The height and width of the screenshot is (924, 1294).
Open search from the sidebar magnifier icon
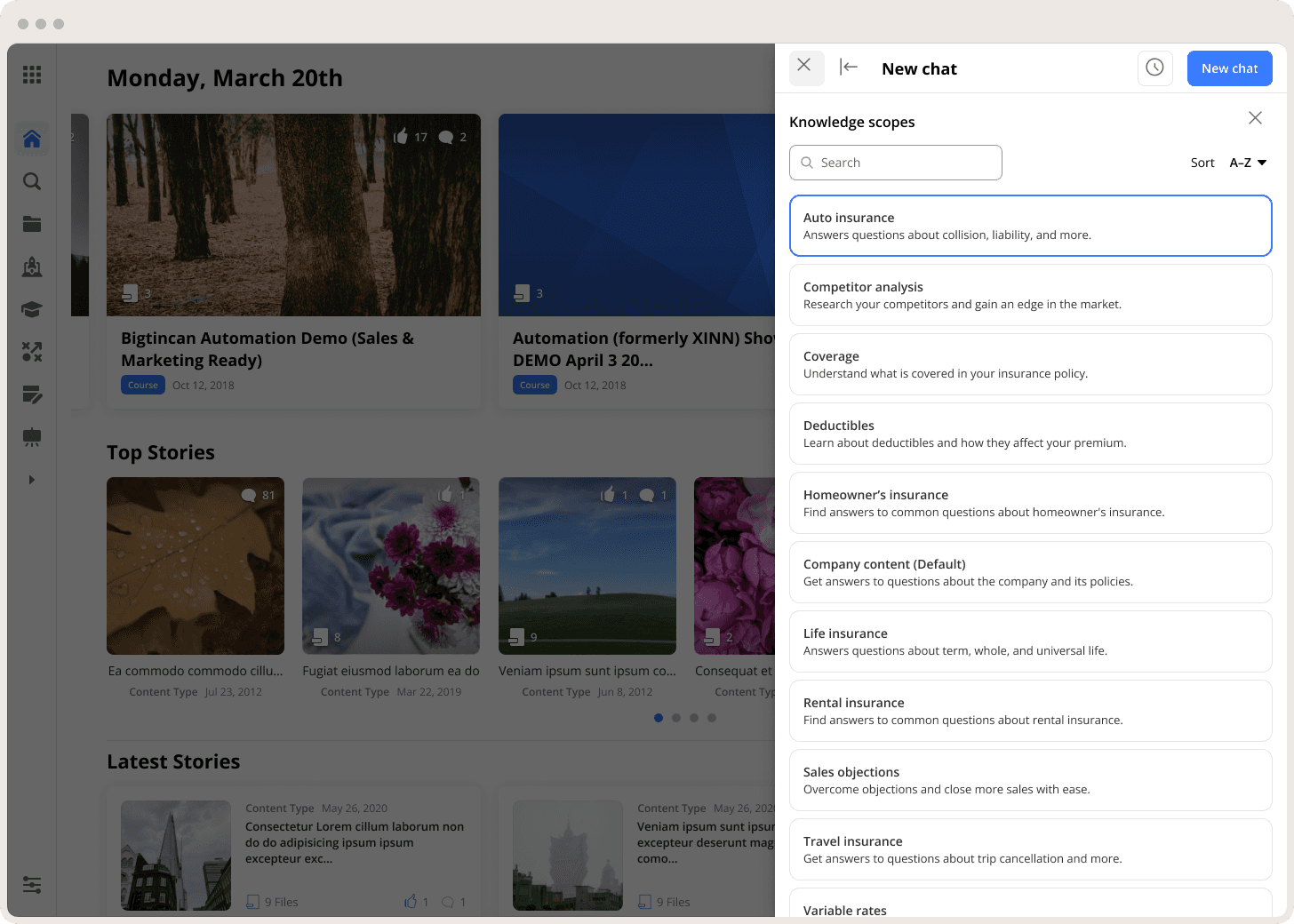[32, 181]
